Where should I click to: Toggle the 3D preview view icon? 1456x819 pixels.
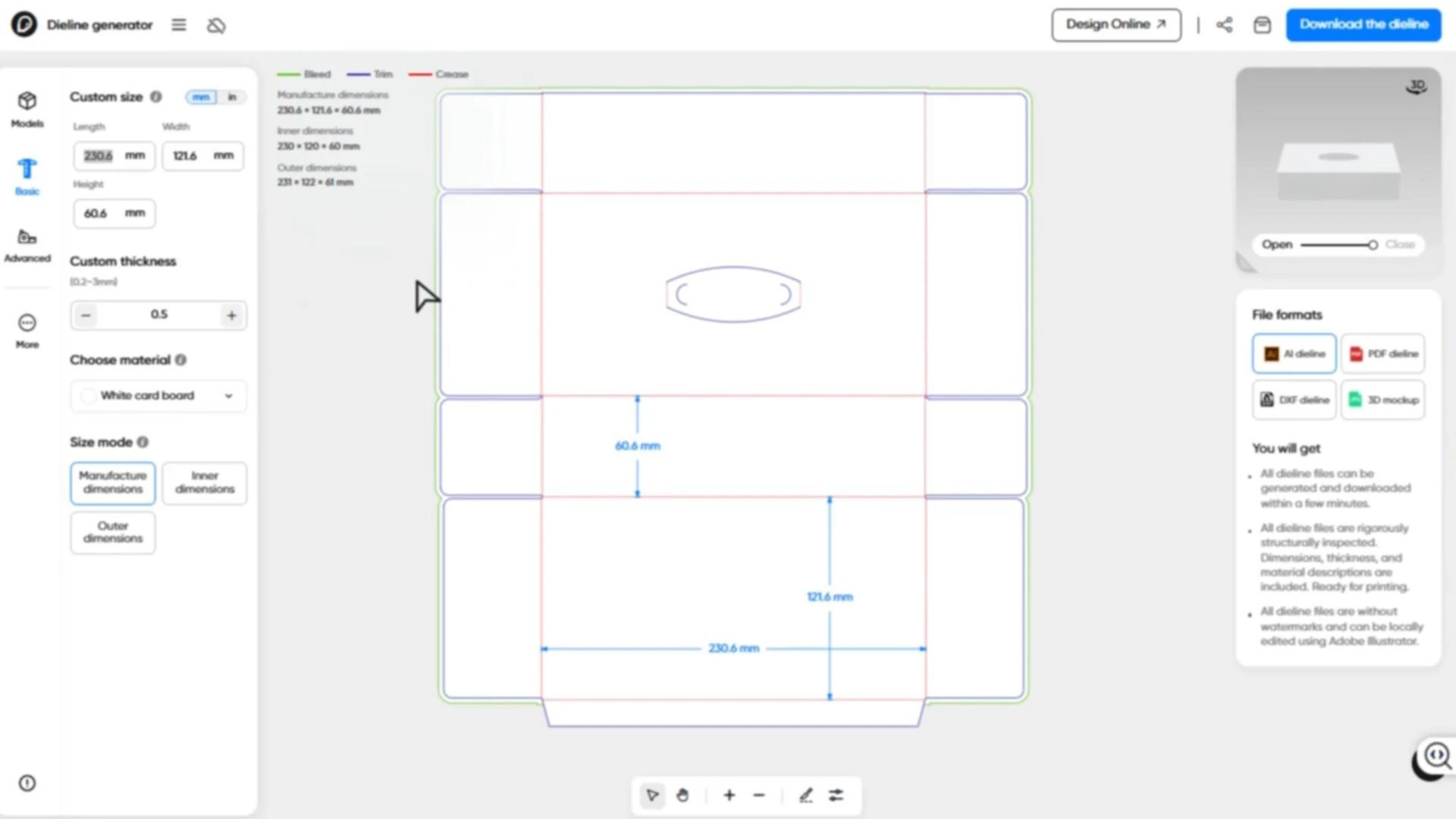(x=1416, y=87)
